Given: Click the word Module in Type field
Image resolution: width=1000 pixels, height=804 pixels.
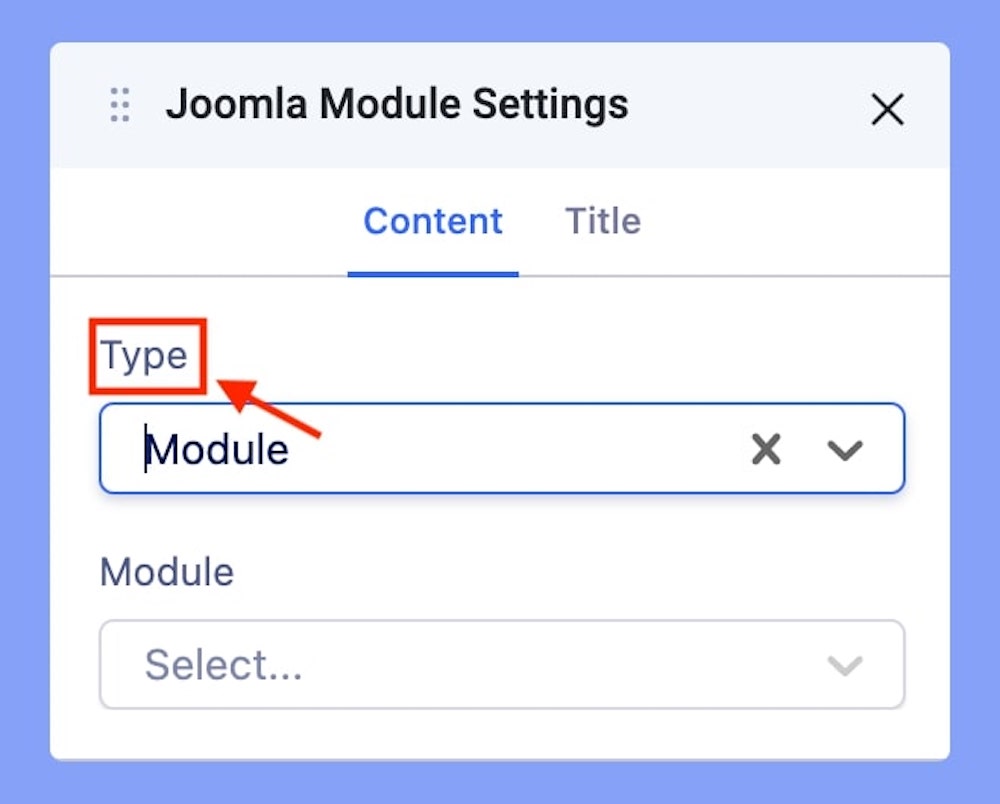Looking at the screenshot, I should (218, 450).
